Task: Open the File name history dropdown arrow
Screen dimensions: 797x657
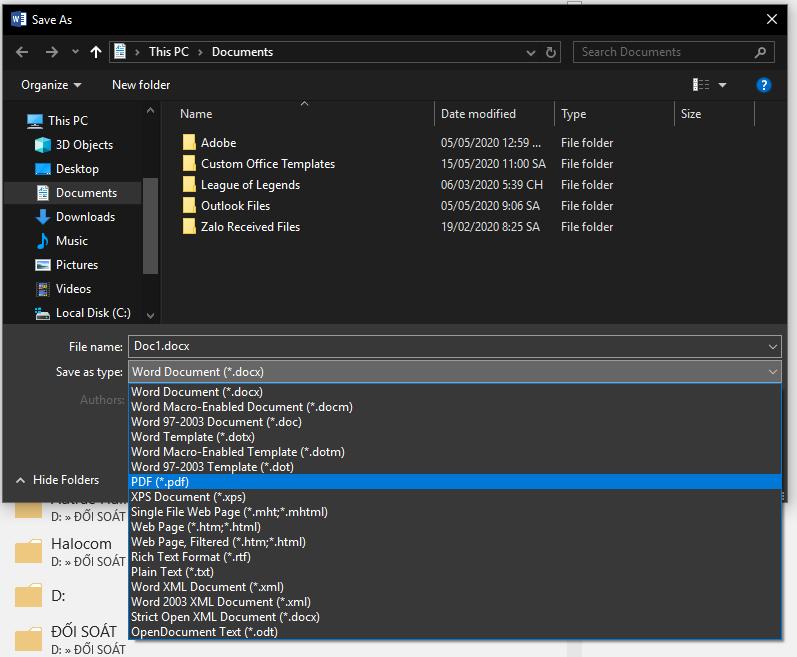Action: [773, 347]
